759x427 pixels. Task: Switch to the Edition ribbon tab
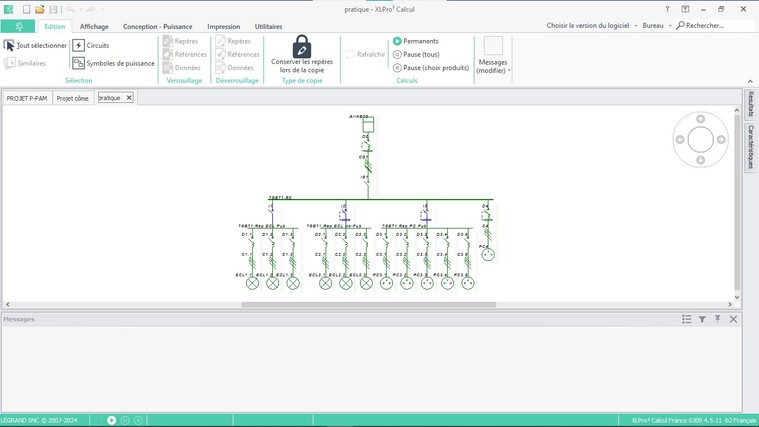click(54, 26)
